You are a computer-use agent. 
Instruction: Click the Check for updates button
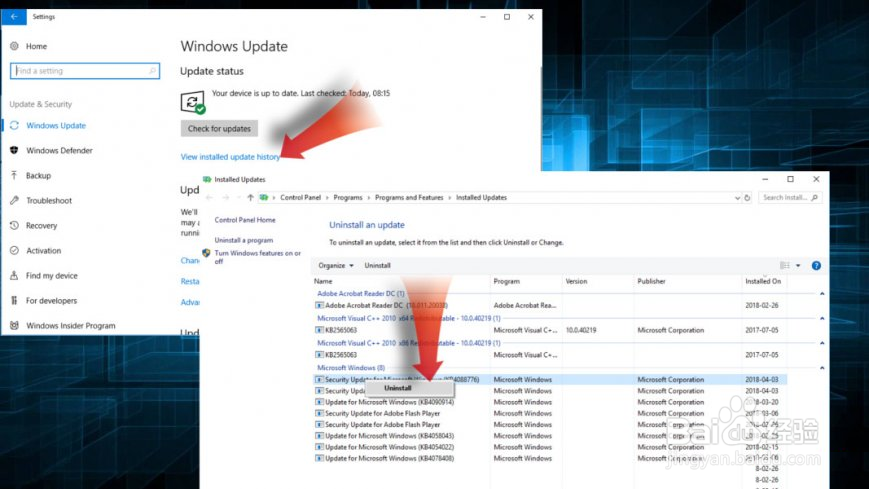pos(219,129)
